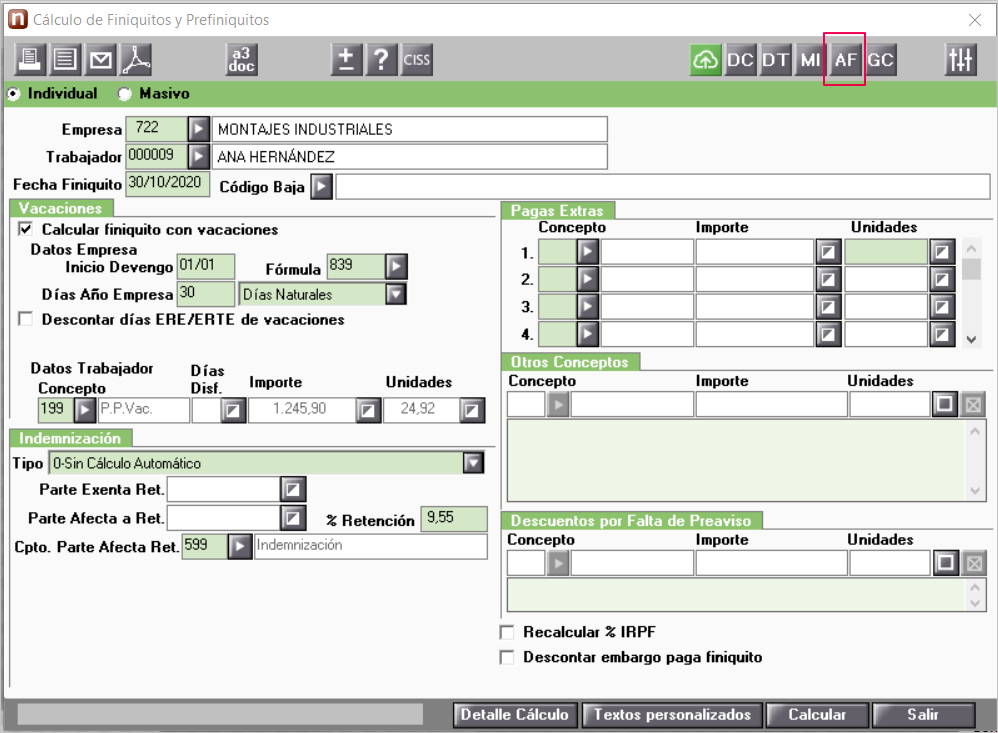Click the Indemnización section tab
998x733 pixels.
point(71,438)
